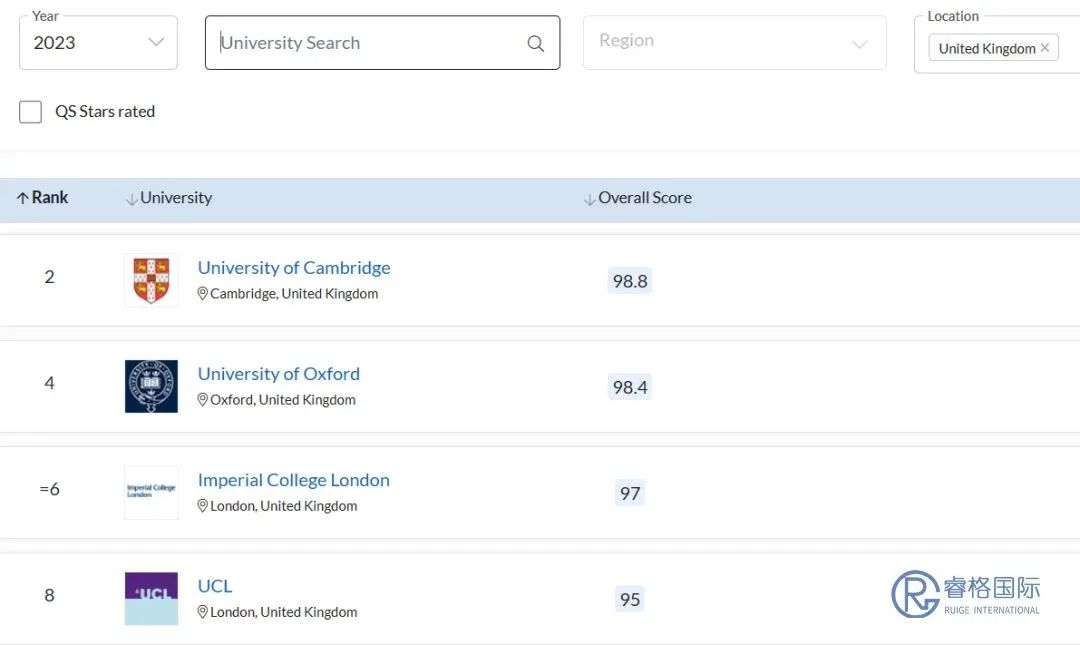This screenshot has width=1080, height=645.
Task: Click location pin under UCL
Action: tap(202, 612)
